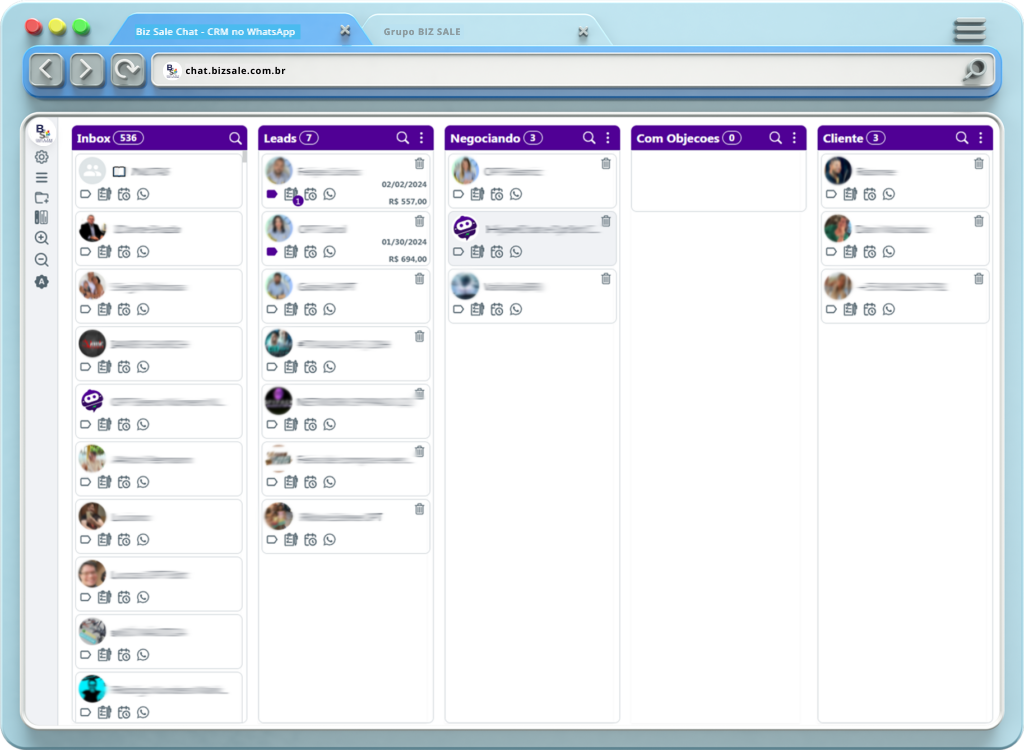
Task: Open the kanban columns icon in sidebar
Action: (41, 217)
